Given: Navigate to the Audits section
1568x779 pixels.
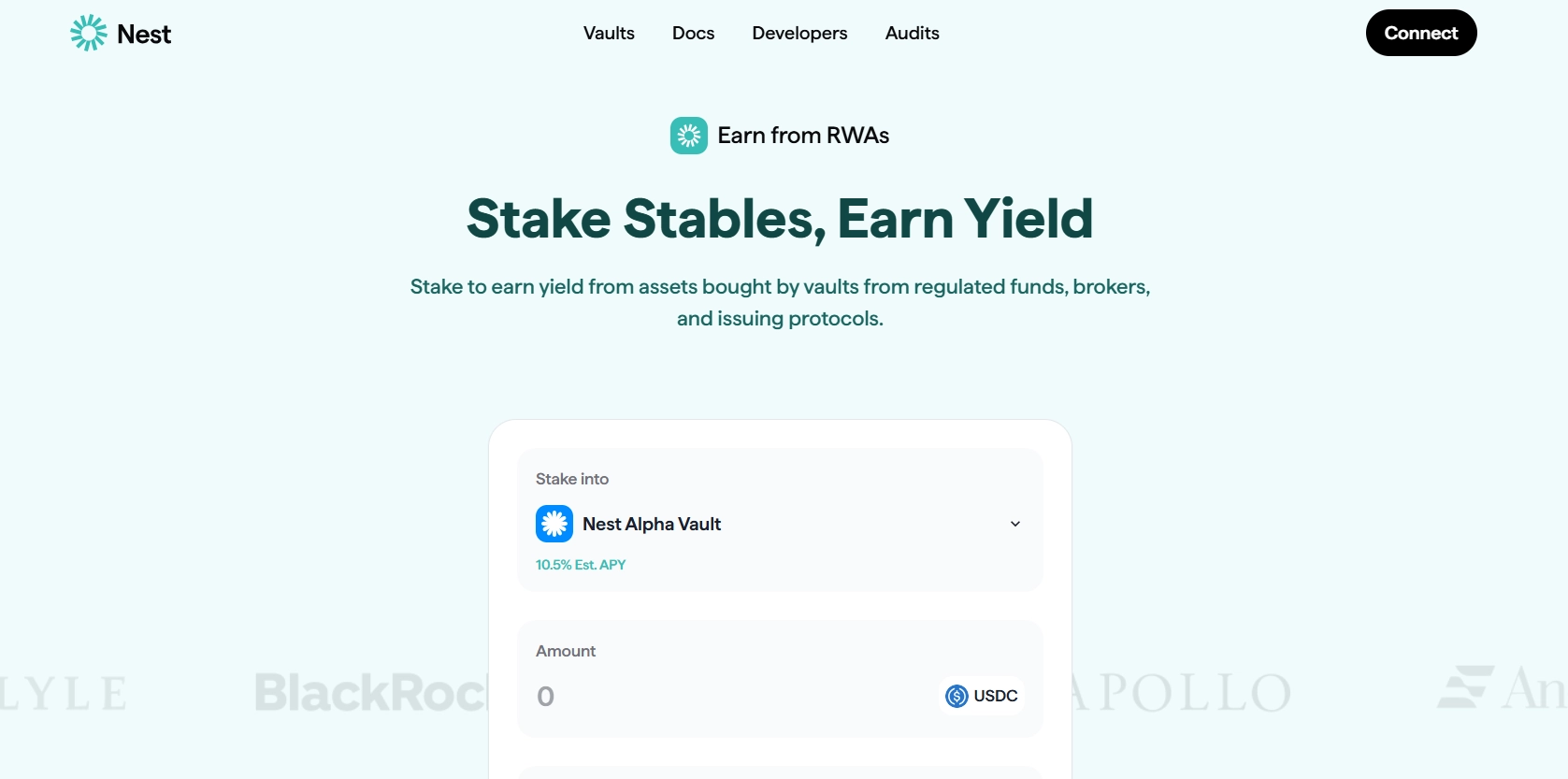Looking at the screenshot, I should pyautogui.click(x=911, y=33).
